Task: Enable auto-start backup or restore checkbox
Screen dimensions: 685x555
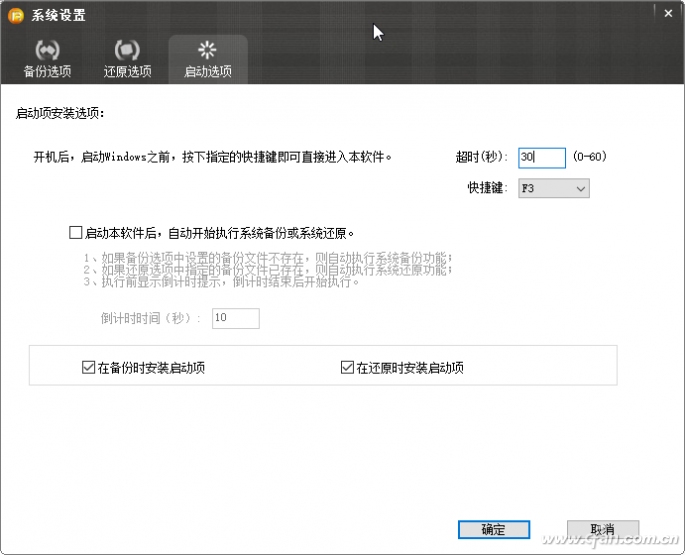Action: (76, 232)
